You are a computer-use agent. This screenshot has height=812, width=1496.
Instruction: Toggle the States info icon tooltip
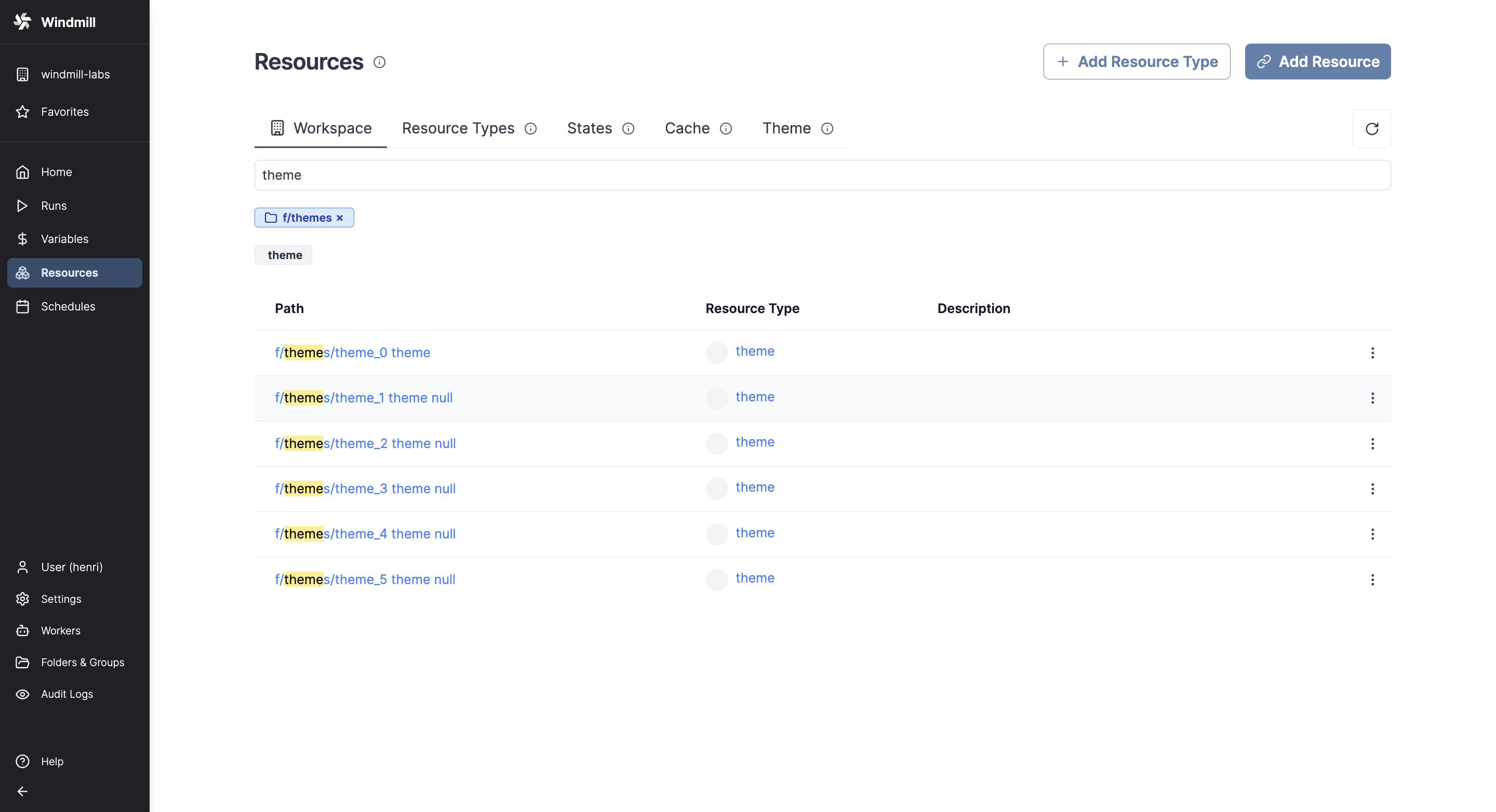[628, 128]
